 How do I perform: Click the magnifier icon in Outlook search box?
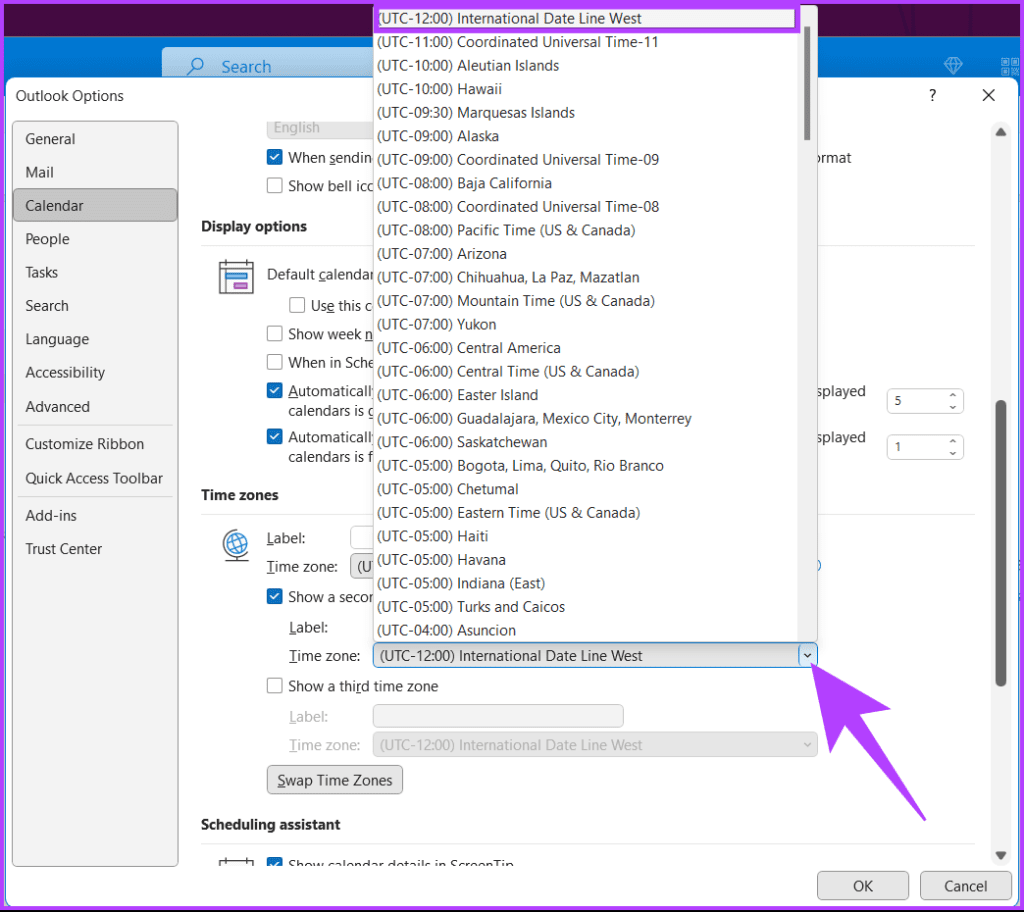coord(195,66)
